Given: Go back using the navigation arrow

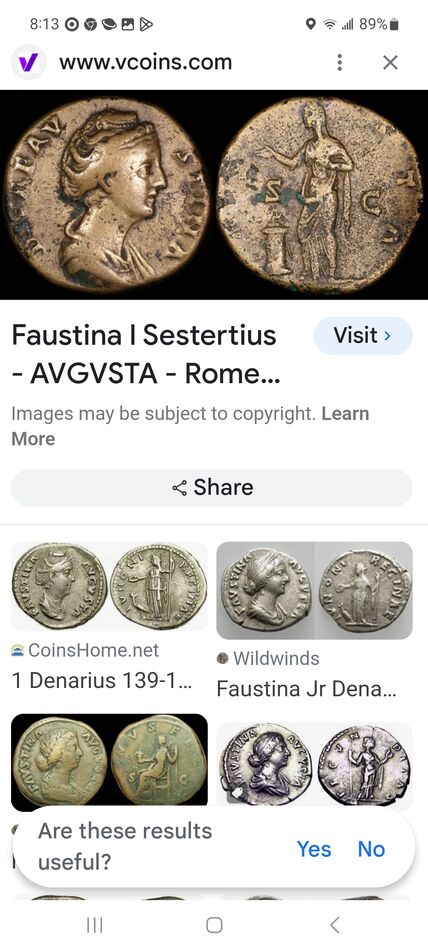Looking at the screenshot, I should pyautogui.click(x=334, y=925).
